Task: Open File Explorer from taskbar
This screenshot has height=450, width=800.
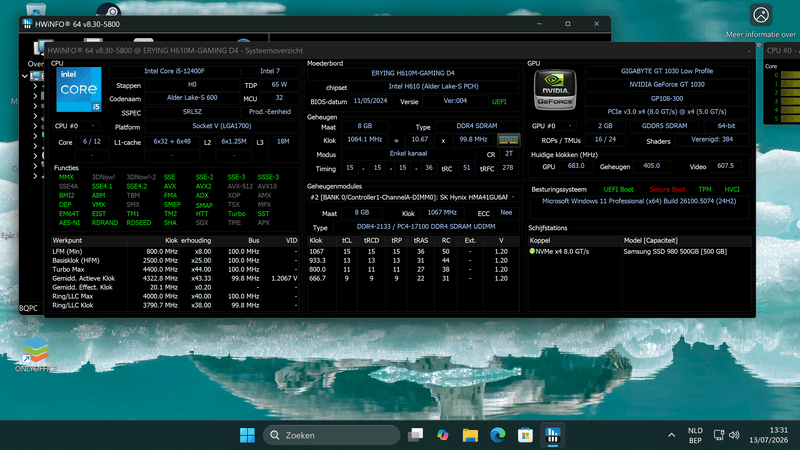Action: pos(470,435)
